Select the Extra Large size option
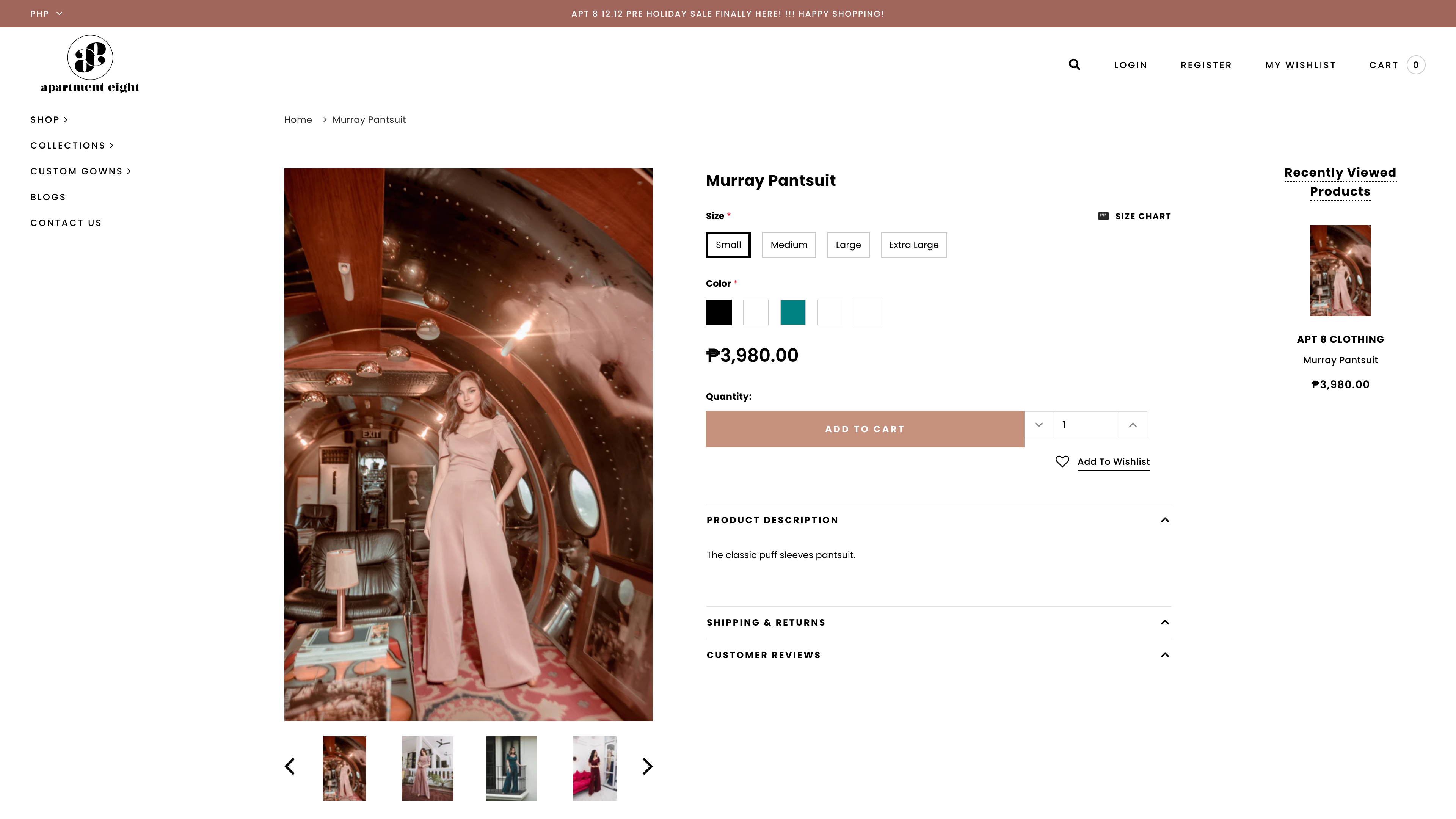The height and width of the screenshot is (819, 1456). [913, 245]
